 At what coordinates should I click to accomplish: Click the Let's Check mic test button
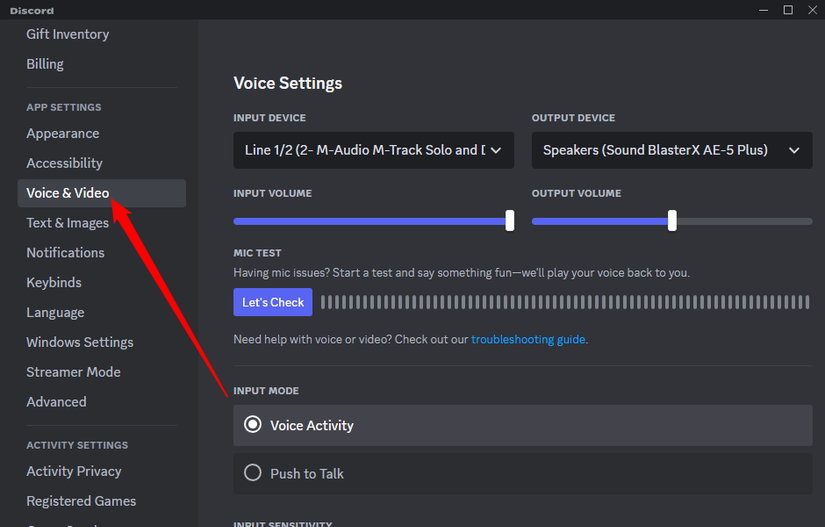coord(273,302)
